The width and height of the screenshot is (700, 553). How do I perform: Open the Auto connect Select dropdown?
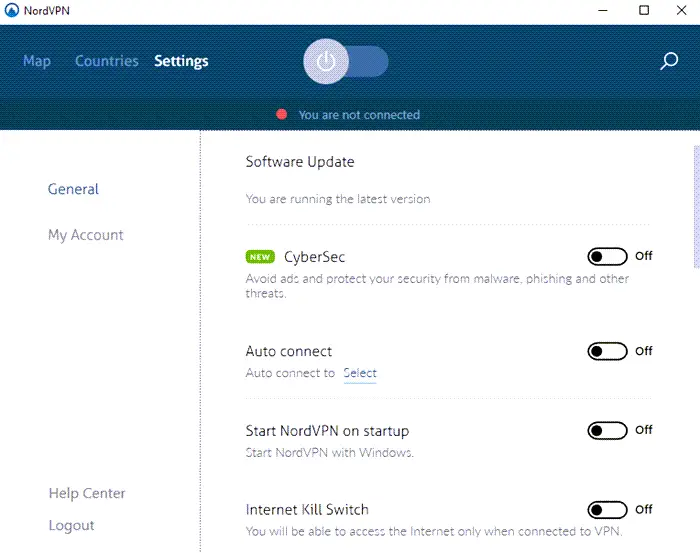(x=360, y=373)
